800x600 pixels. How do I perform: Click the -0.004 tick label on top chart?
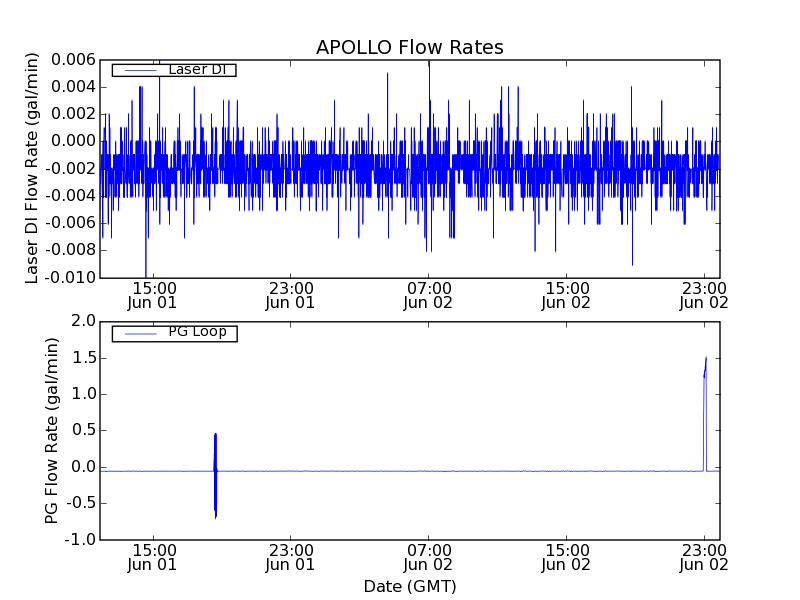click(70, 195)
